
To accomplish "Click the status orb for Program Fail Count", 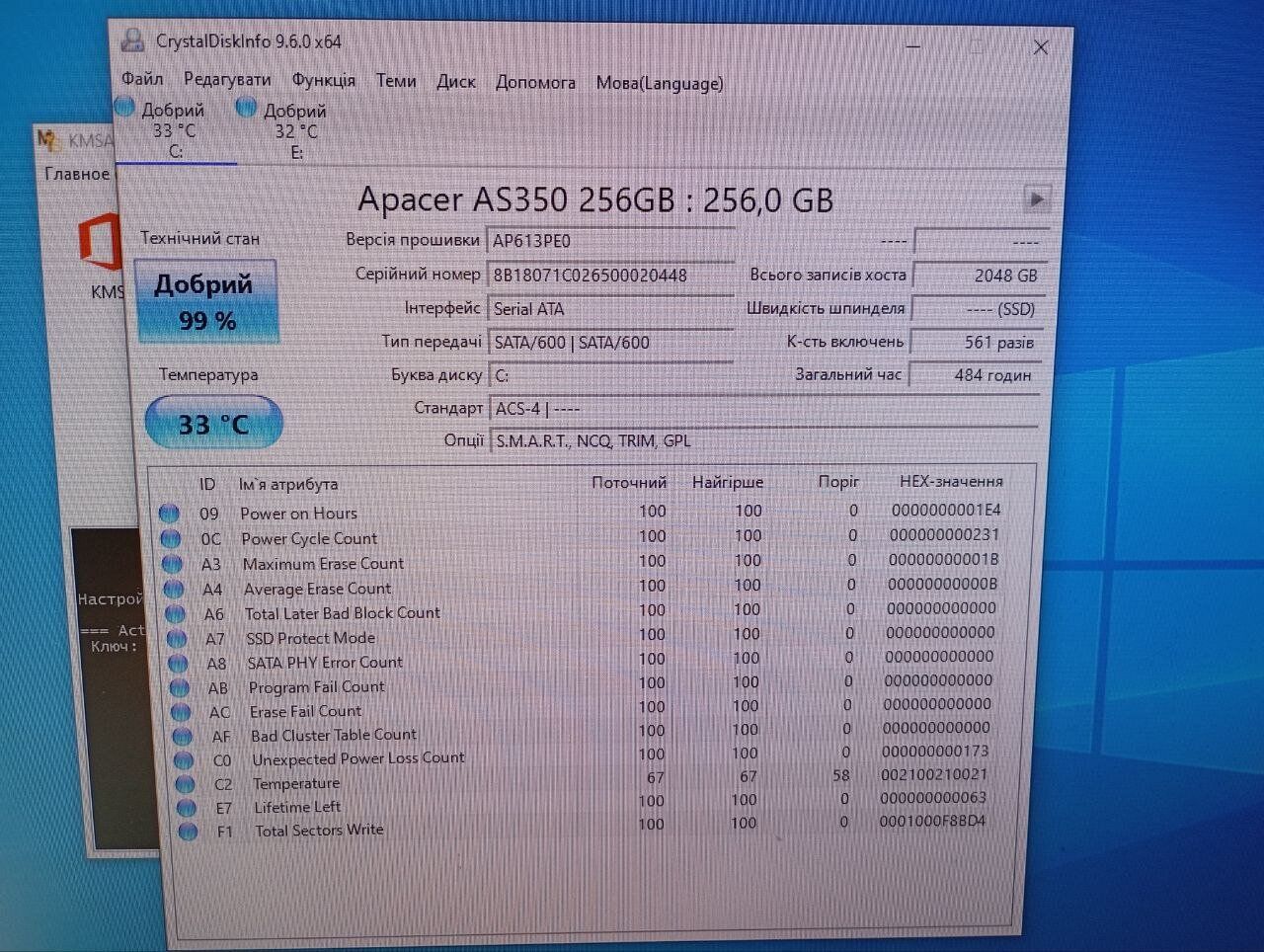I will pyautogui.click(x=180, y=687).
